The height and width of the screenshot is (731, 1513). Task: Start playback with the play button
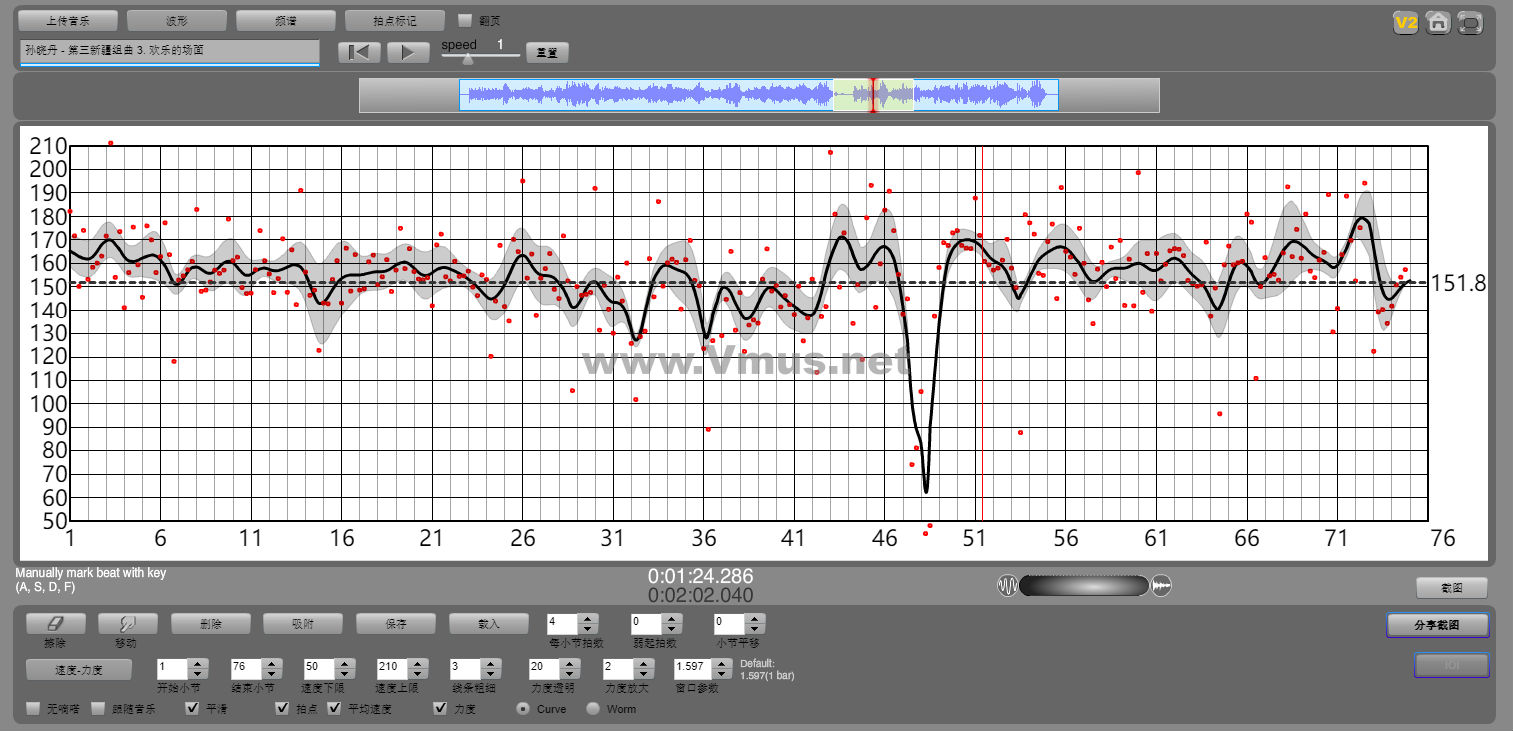point(408,52)
